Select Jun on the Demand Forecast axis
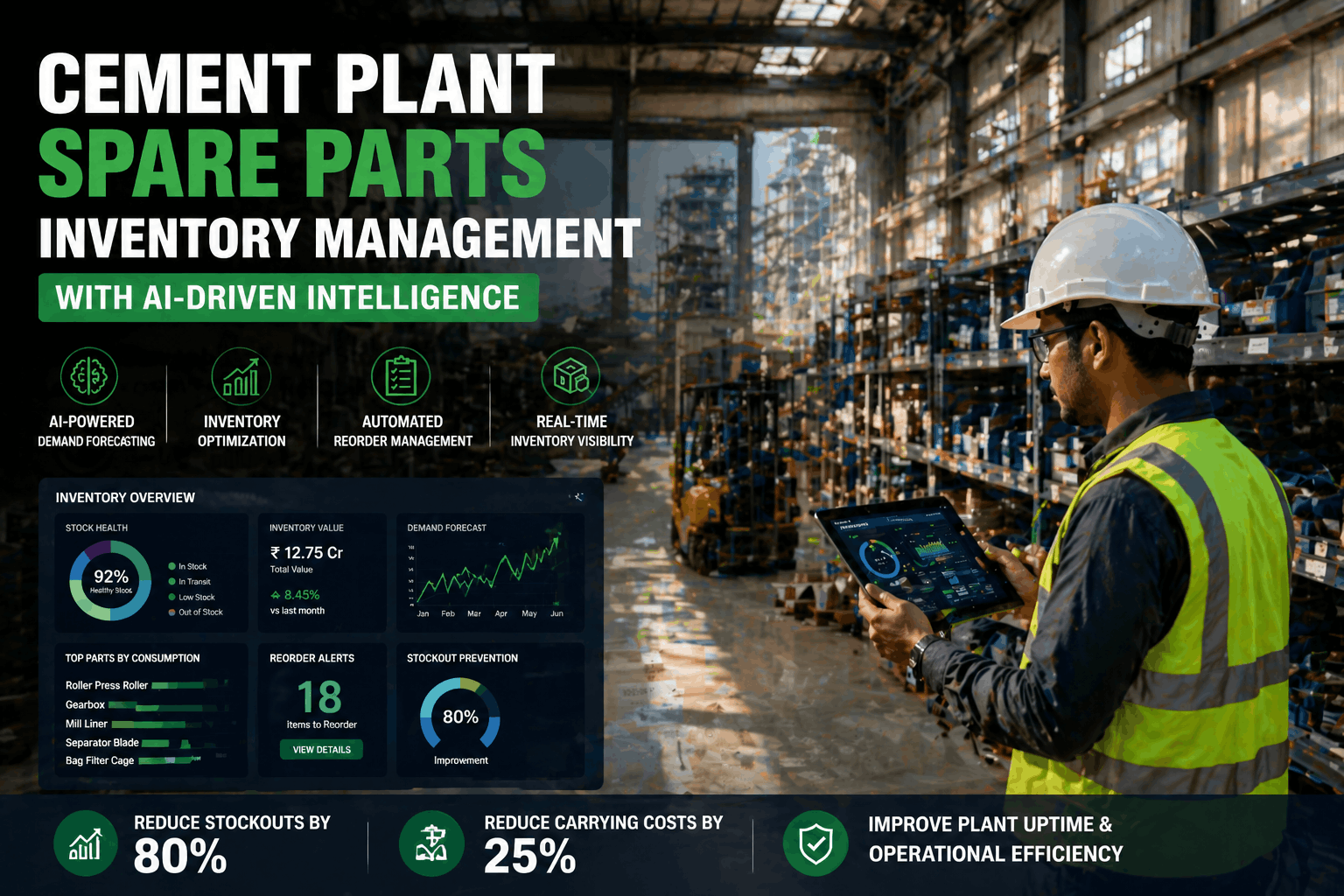Screen dimensions: 1344x896 pyautogui.click(x=556, y=614)
